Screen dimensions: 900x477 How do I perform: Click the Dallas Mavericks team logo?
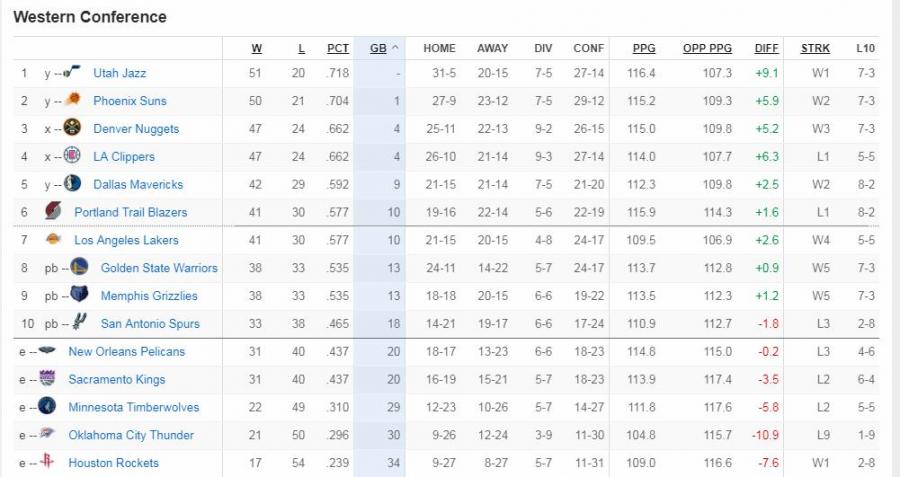point(72,183)
